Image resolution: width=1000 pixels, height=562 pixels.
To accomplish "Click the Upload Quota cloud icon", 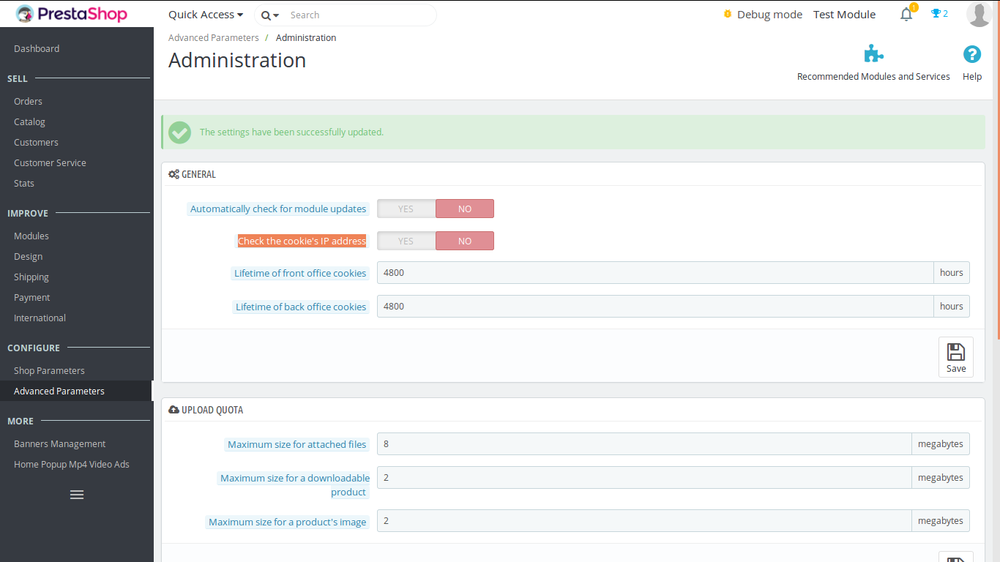I will [173, 410].
